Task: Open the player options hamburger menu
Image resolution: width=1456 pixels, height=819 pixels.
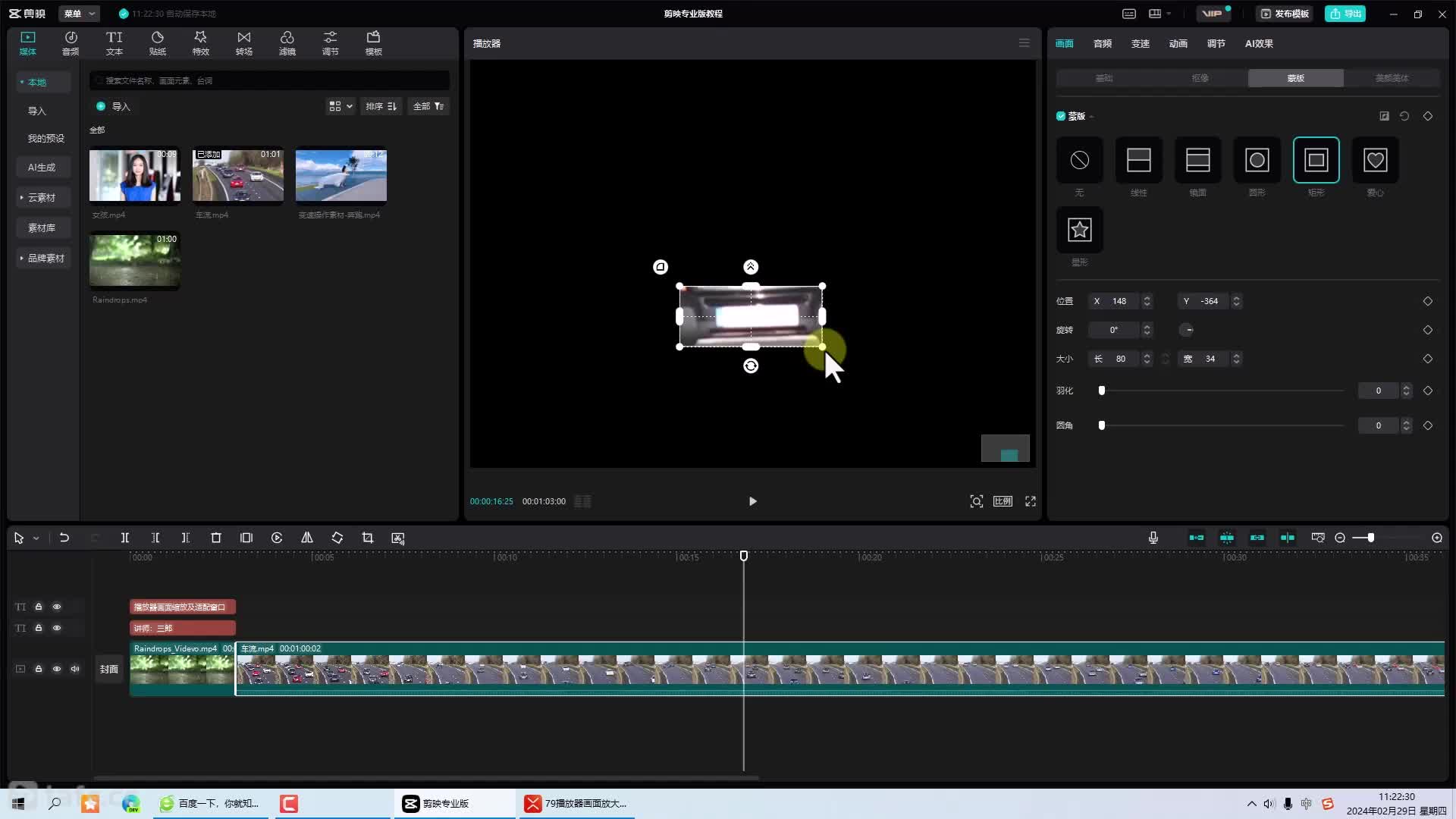Action: tap(1024, 43)
